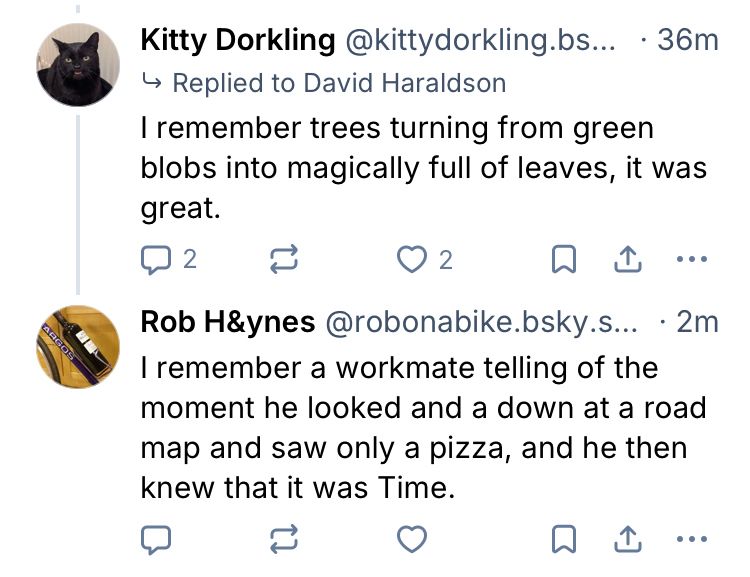This screenshot has height=577, width=750.
Task: Bookmark Rob H&ynes's post
Action: point(565,541)
